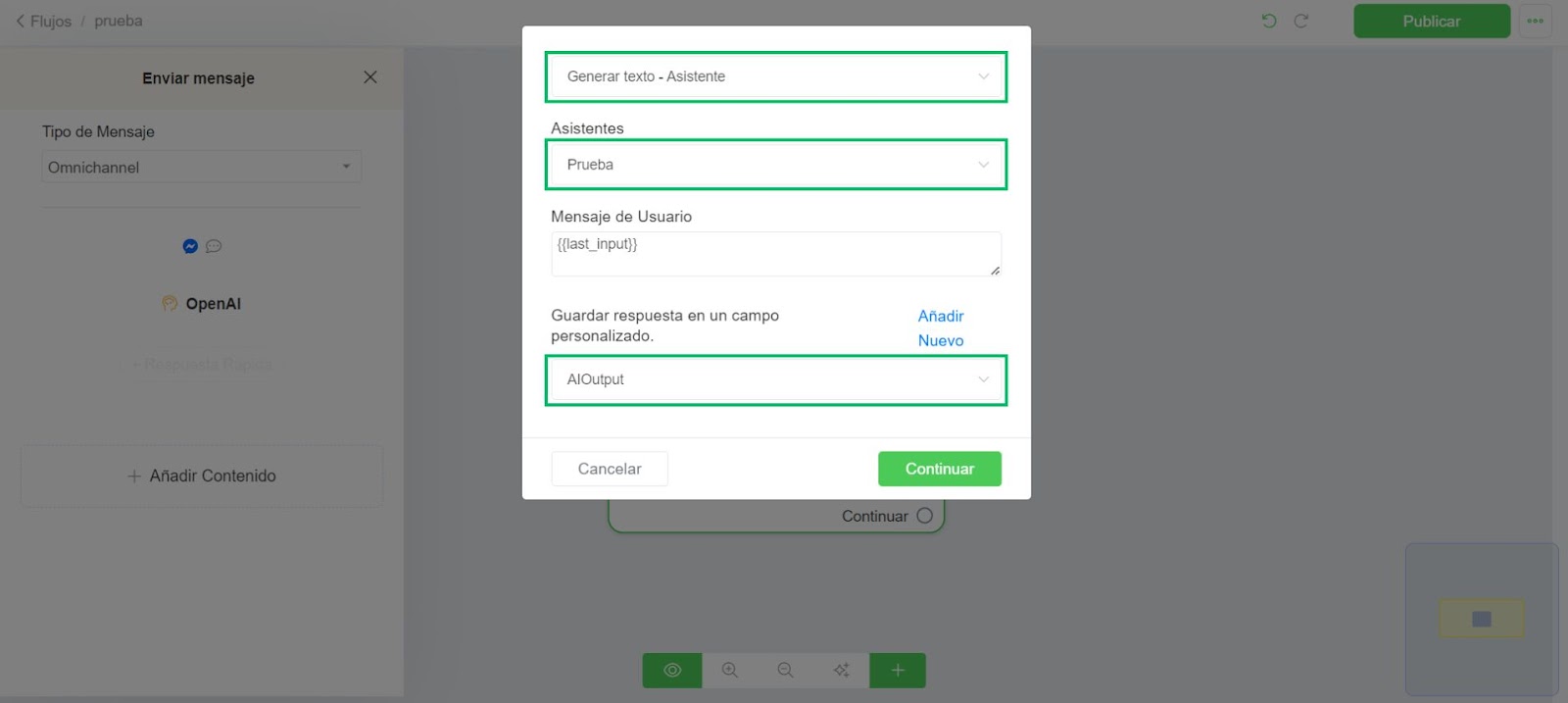Open the three-dots more options menu

click(x=1535, y=21)
